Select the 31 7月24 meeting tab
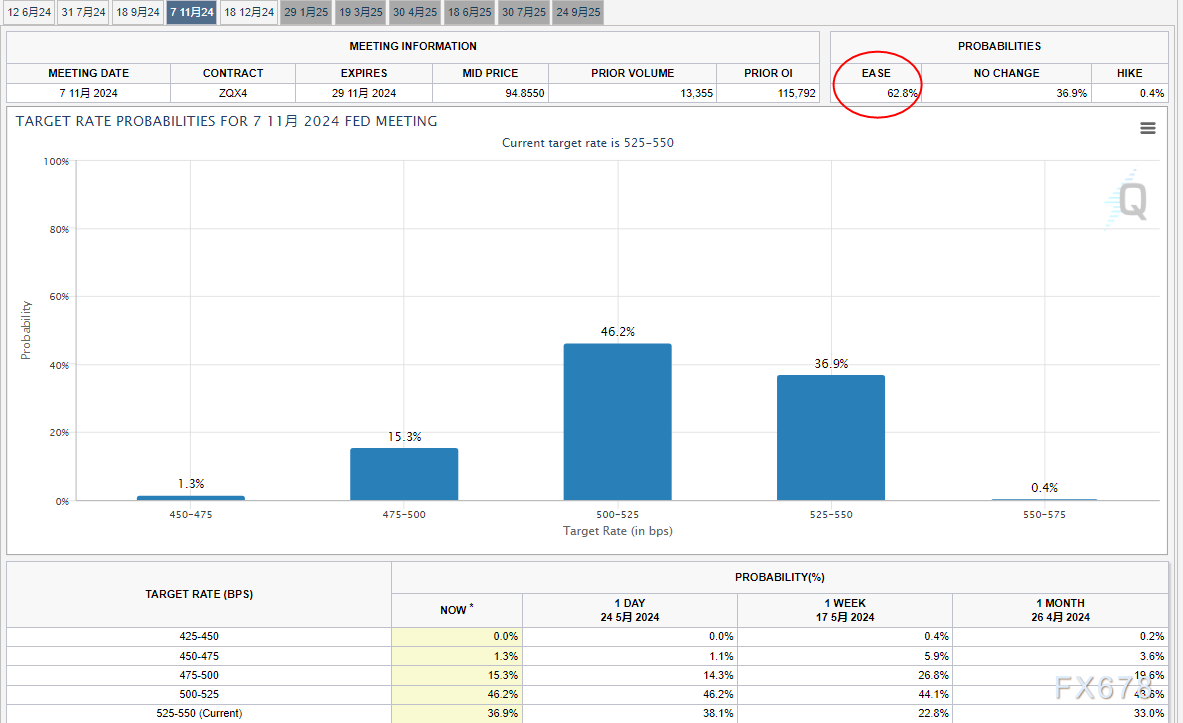Image resolution: width=1183 pixels, height=723 pixels. coord(83,12)
